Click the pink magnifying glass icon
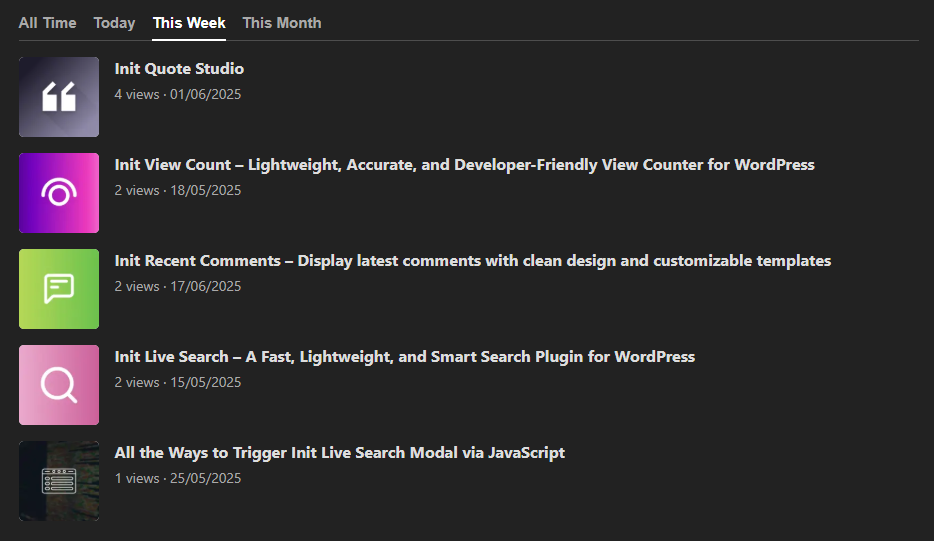 (59, 385)
